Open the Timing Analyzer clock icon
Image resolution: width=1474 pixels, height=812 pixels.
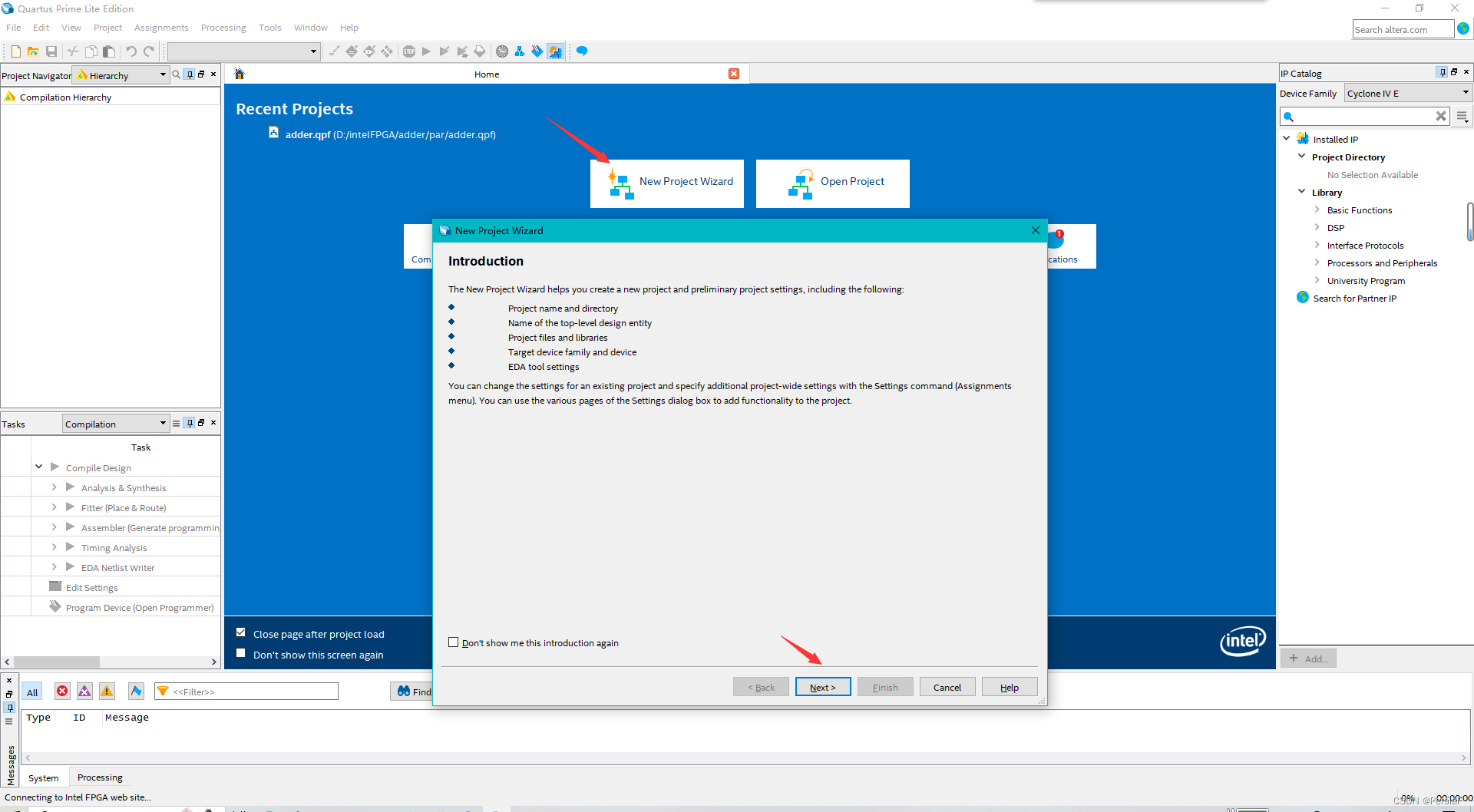[502, 51]
